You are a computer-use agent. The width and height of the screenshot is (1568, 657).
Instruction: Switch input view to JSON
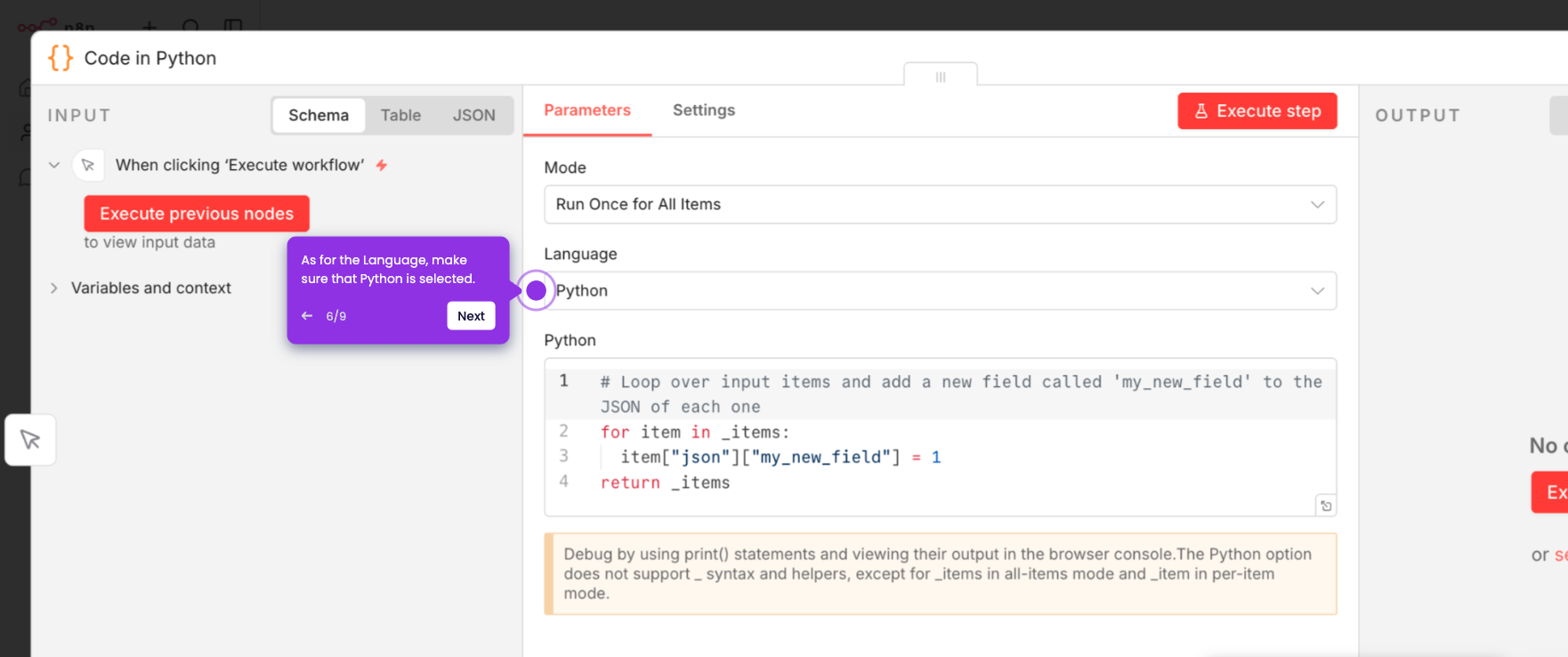474,116
